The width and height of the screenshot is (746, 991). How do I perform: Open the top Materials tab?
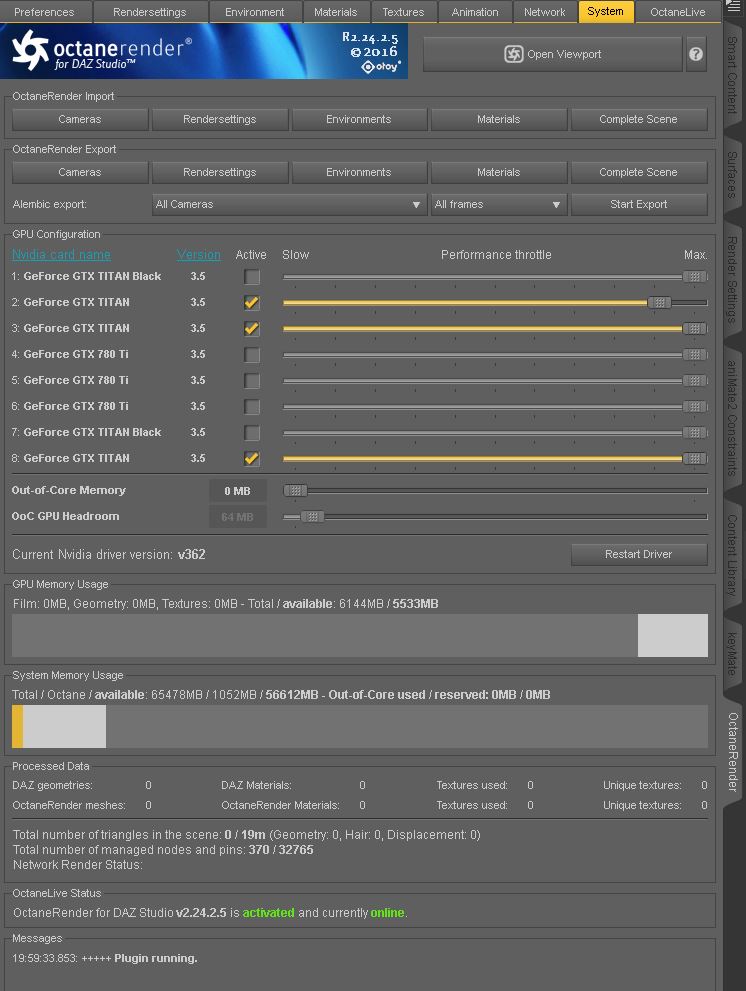point(336,12)
